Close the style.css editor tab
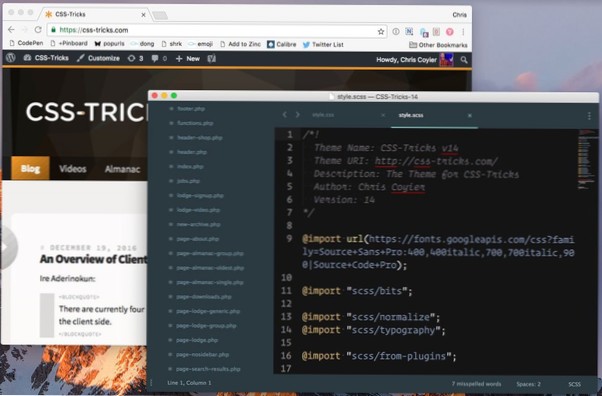The image size is (602, 396). (x=383, y=115)
